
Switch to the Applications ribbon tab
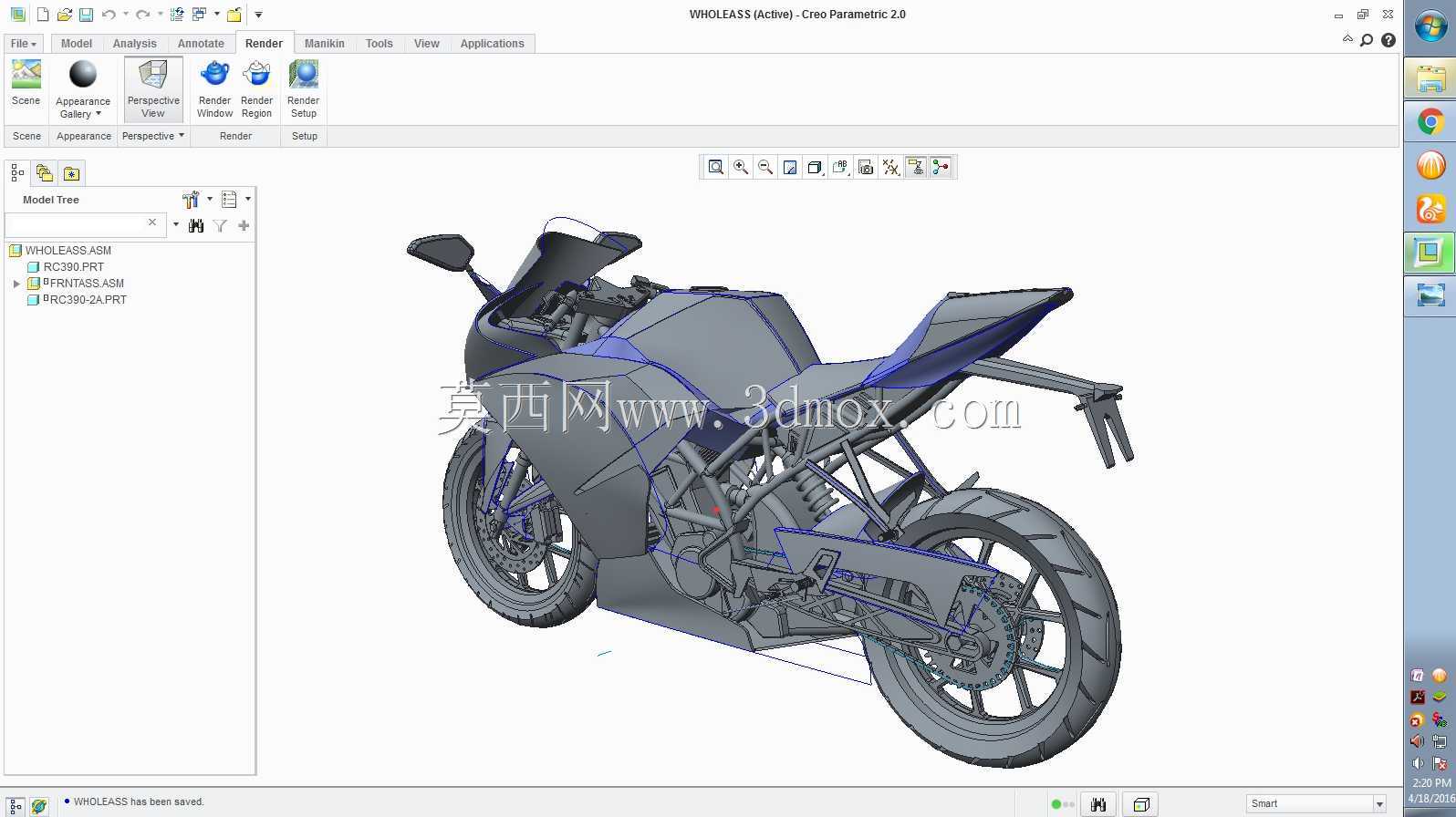click(492, 44)
